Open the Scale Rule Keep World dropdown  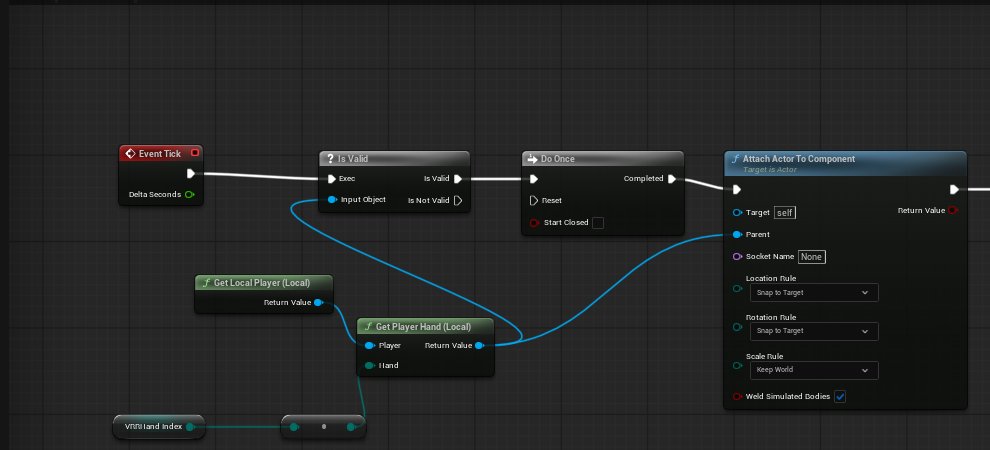pyautogui.click(x=814, y=370)
